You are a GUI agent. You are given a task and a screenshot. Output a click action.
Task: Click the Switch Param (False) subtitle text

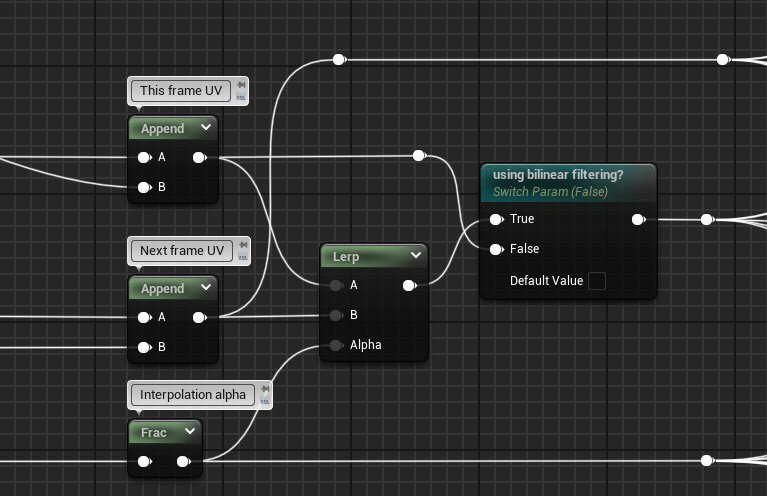pos(550,192)
